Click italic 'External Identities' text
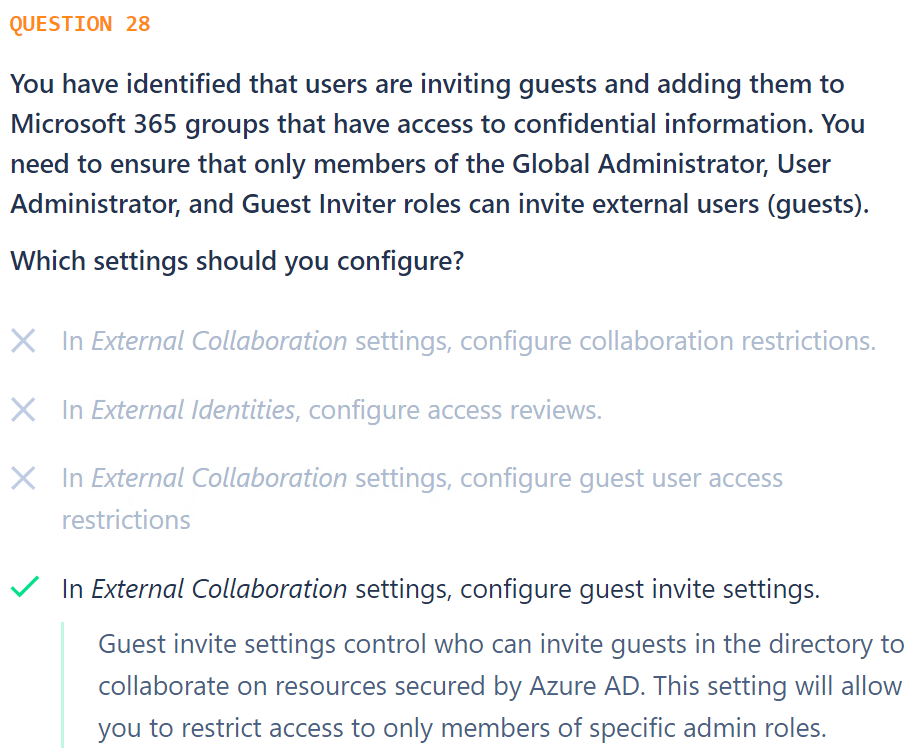 point(193,410)
